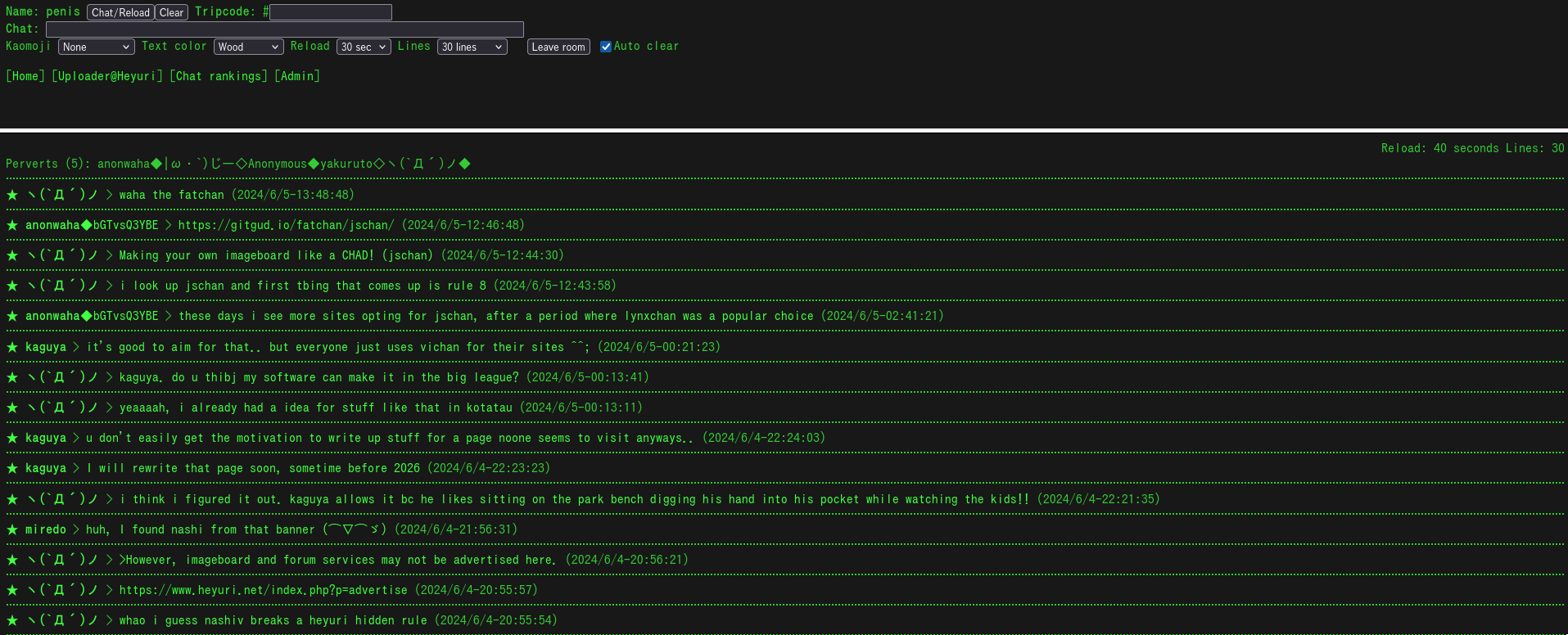
Task: Open the Kaomoji dropdown
Action: point(96,47)
